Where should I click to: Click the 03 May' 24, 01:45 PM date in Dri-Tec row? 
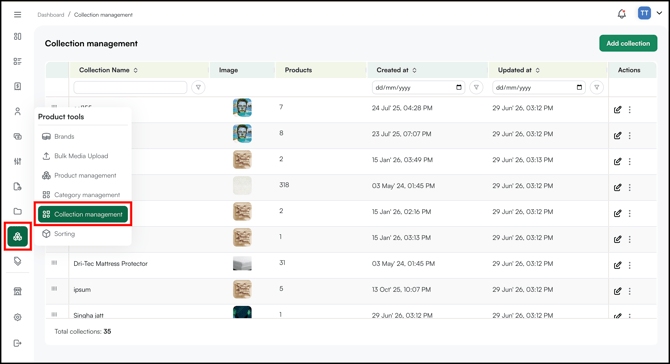[403, 264]
